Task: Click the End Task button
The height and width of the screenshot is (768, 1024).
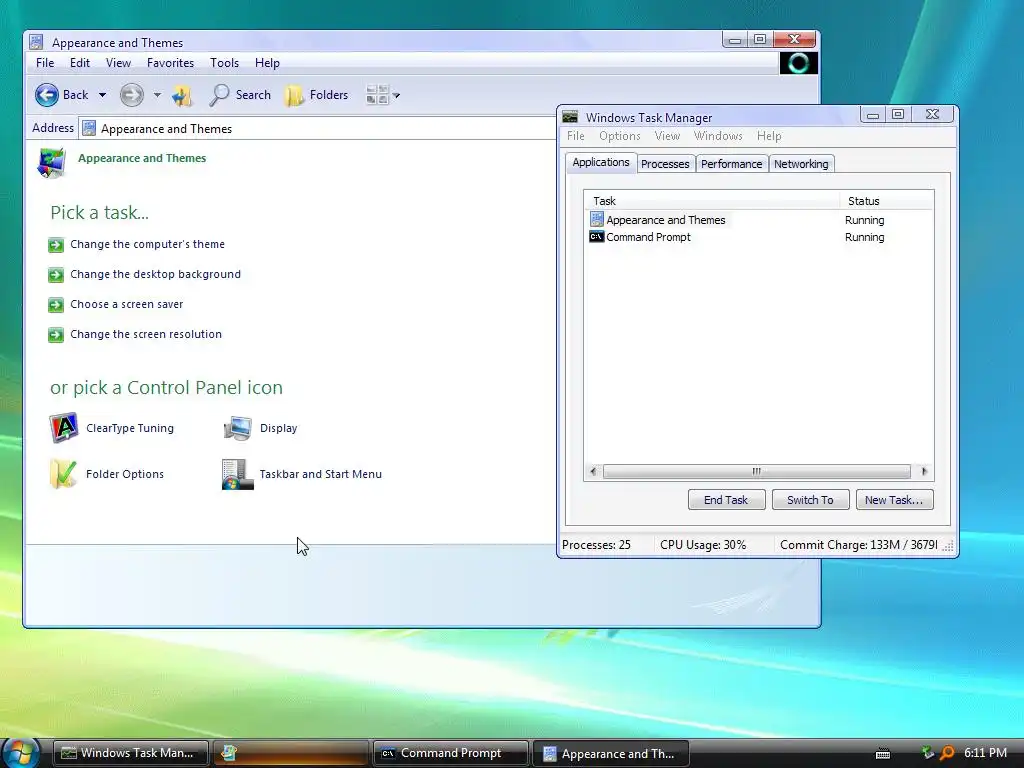Action: (x=726, y=500)
